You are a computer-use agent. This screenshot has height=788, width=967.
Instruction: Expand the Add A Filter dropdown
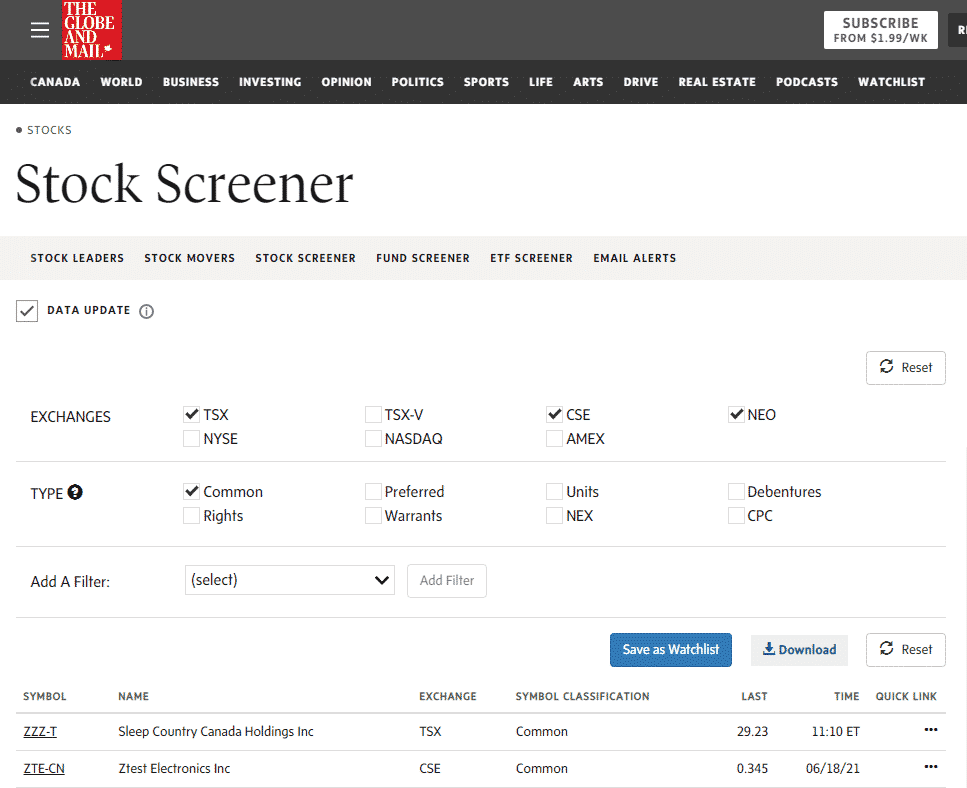point(289,580)
